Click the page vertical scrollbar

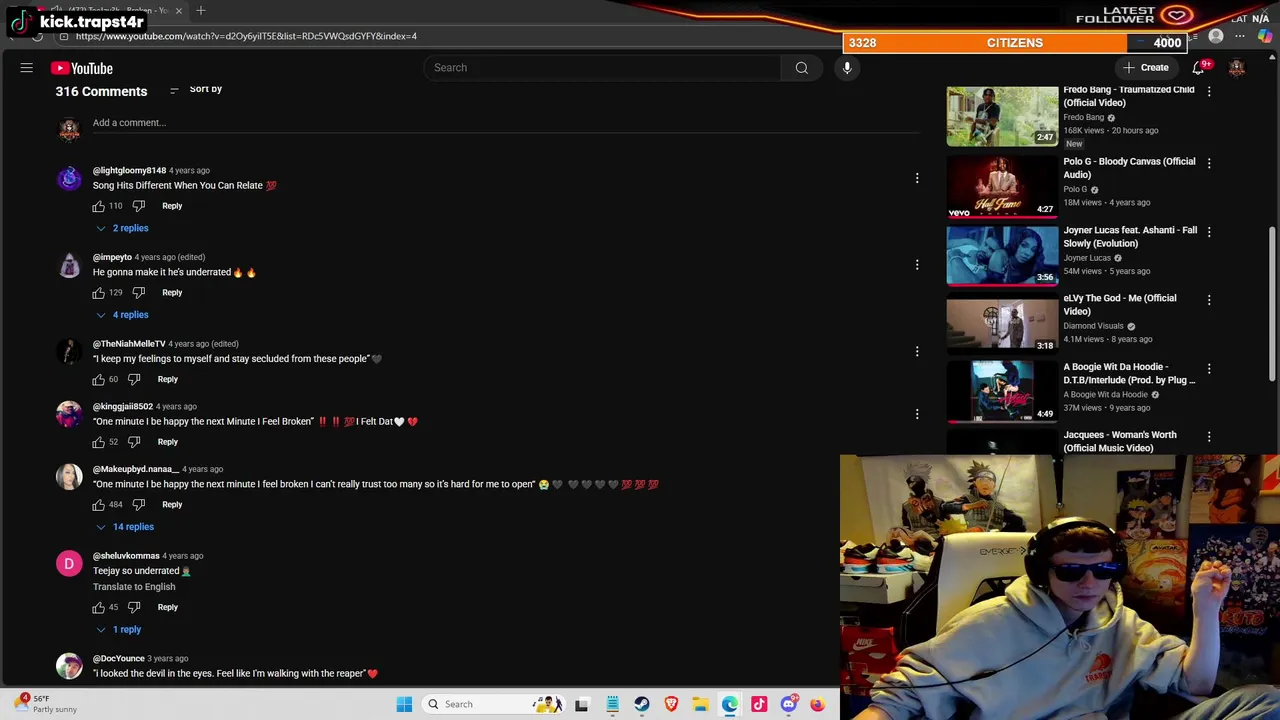pyautogui.click(x=1273, y=304)
